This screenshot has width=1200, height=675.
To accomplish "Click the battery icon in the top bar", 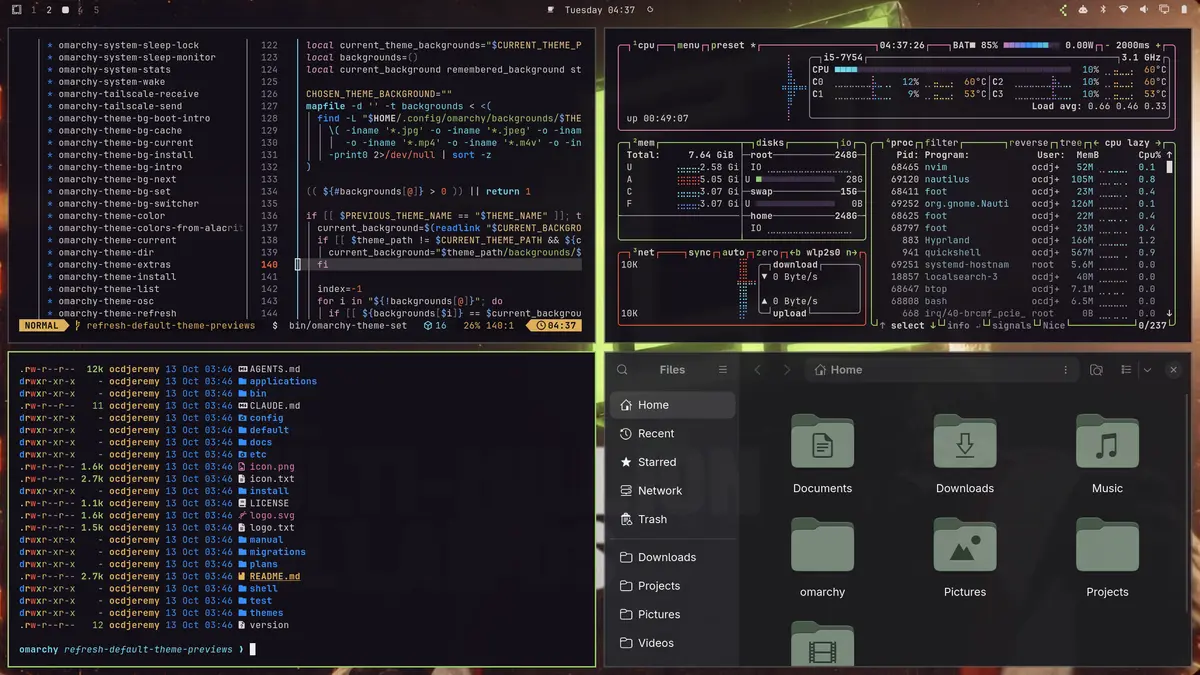I will 1184,10.
